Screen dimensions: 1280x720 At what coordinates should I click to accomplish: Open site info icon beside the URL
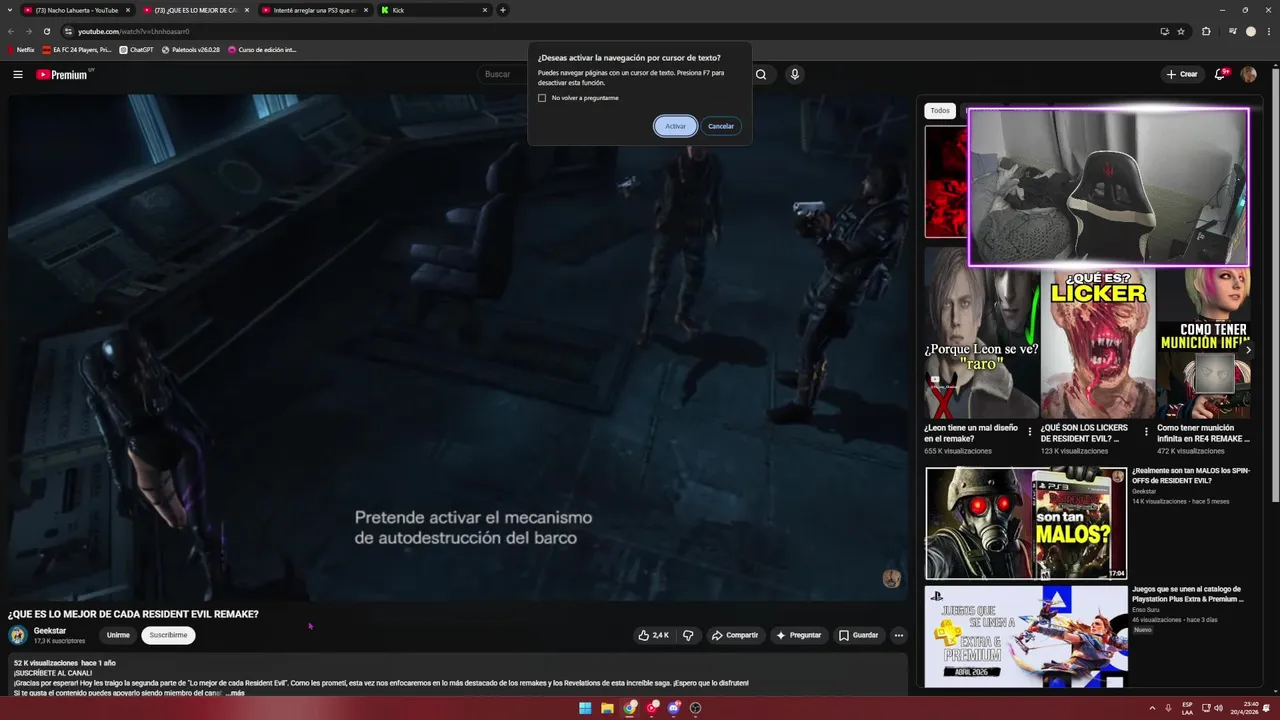tap(68, 31)
